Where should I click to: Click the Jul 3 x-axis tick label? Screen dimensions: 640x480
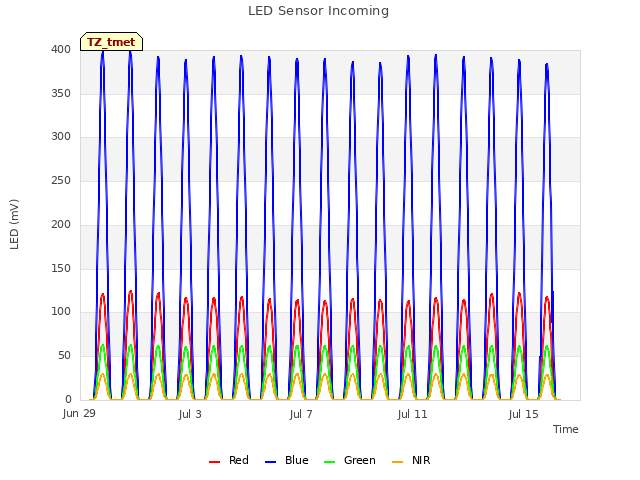190,414
